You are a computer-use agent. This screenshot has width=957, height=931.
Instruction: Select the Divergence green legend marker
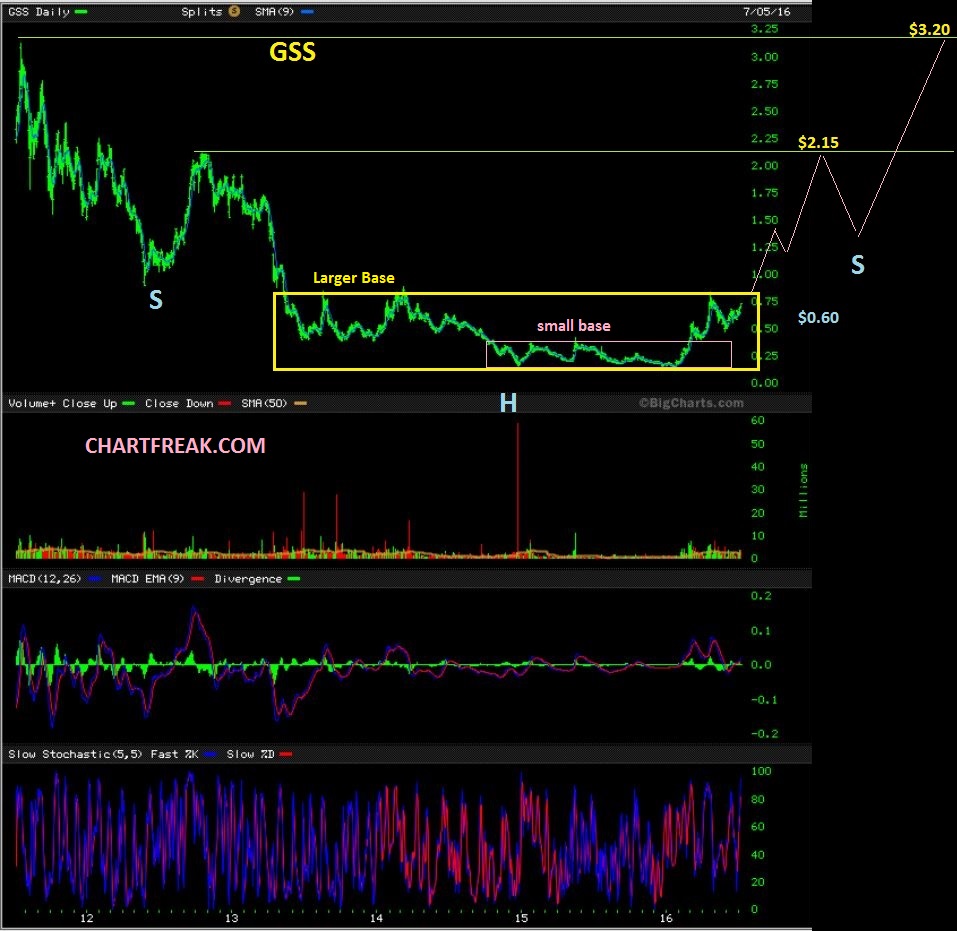point(295,578)
